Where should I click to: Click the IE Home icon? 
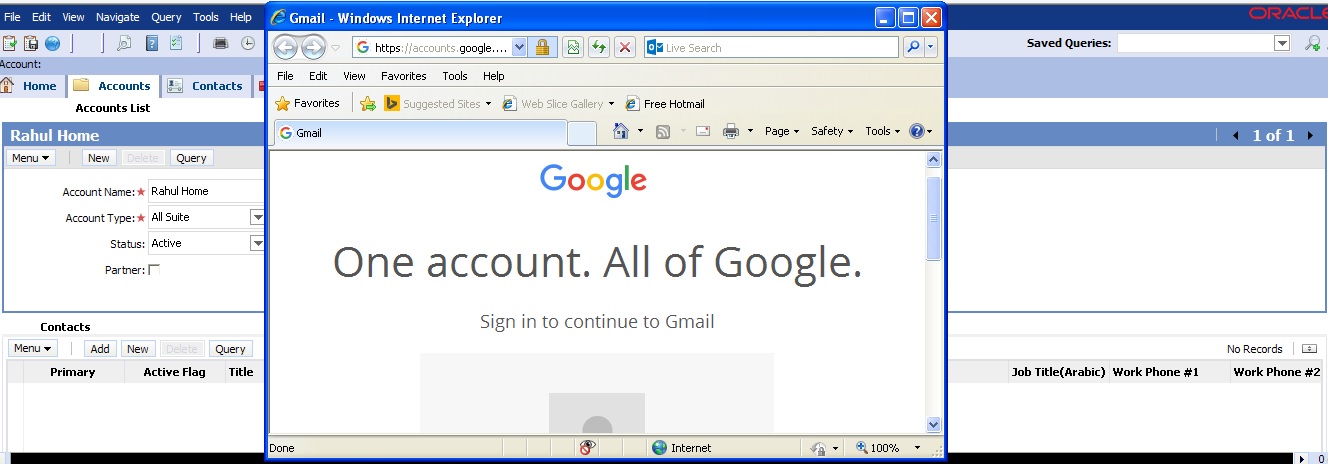(621, 131)
